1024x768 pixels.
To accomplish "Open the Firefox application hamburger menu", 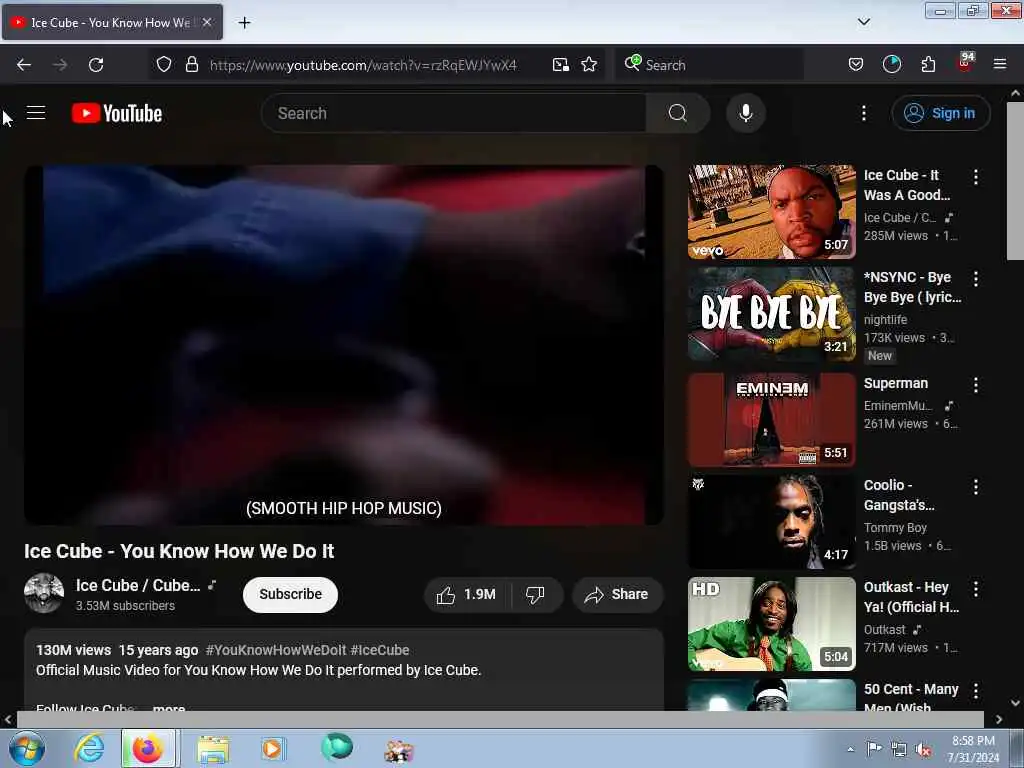I will point(999,65).
